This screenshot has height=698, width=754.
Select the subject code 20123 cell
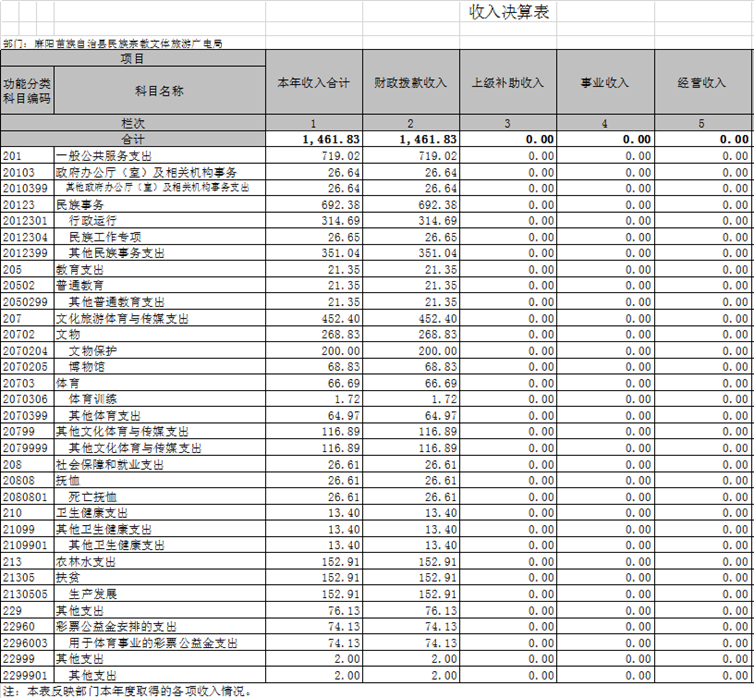(27, 204)
